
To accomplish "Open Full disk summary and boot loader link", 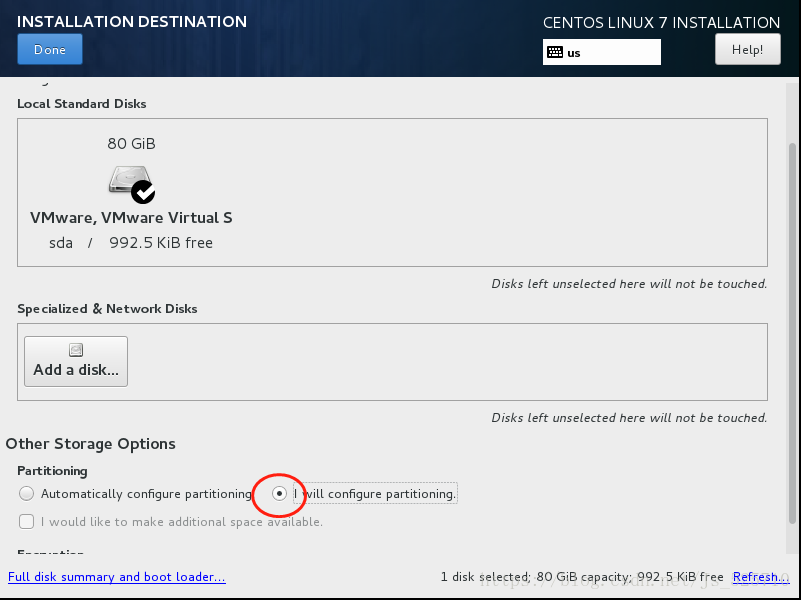I will [117, 577].
